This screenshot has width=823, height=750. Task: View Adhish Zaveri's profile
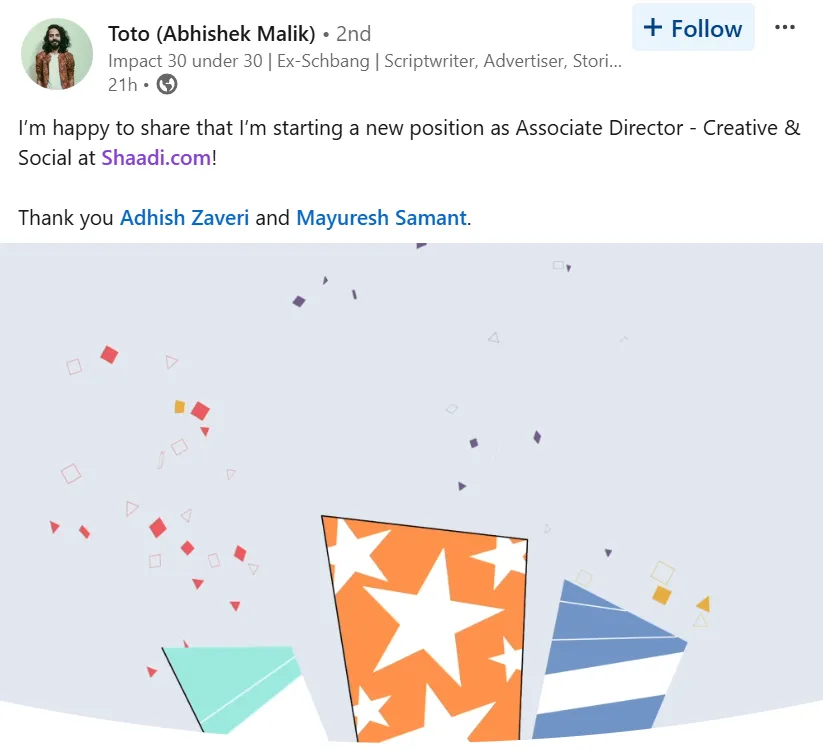click(184, 217)
